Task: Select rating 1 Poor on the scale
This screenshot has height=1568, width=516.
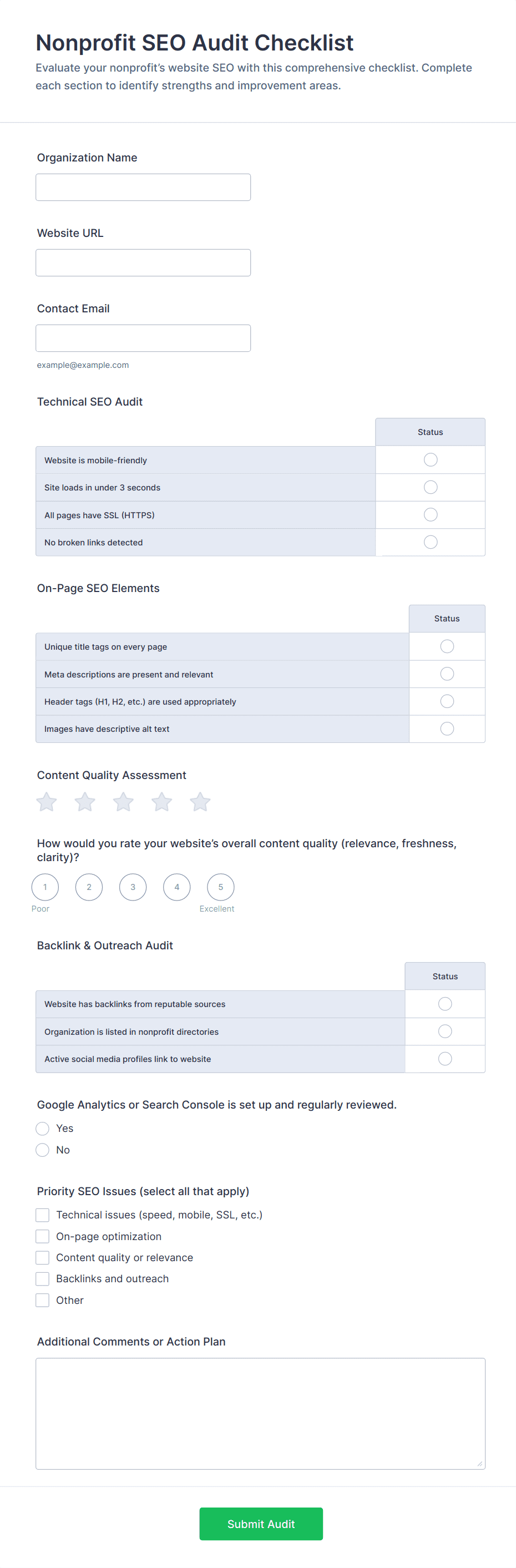Action: pos(45,887)
